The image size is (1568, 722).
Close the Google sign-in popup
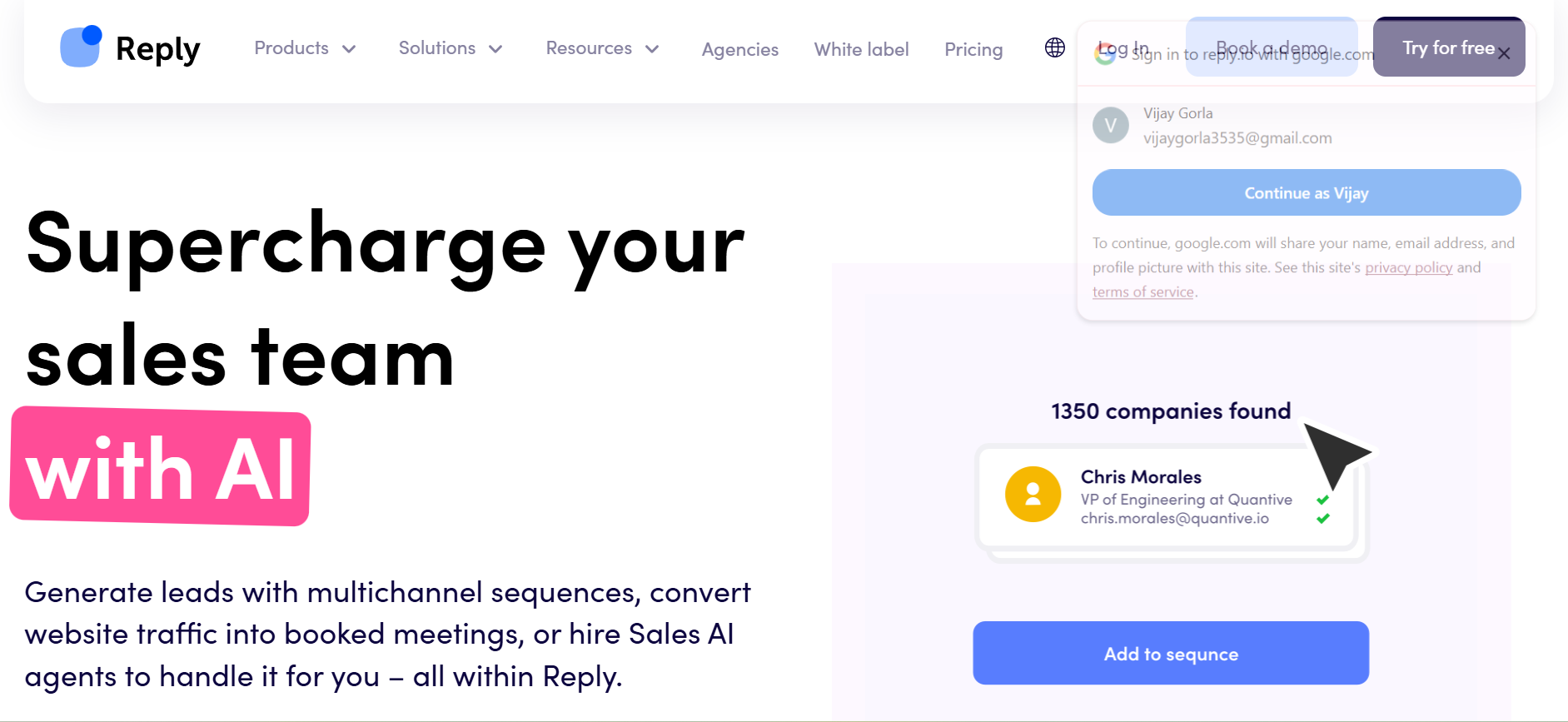tap(1504, 54)
